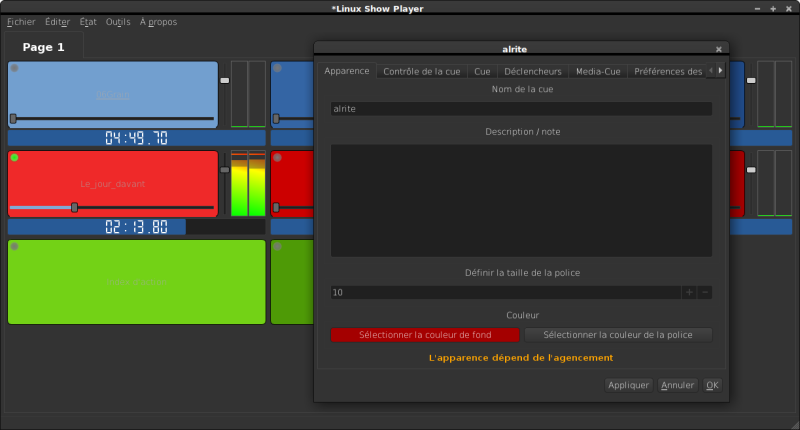The image size is (800, 430).
Task: Open the Media-Cue tab
Action: [598, 71]
